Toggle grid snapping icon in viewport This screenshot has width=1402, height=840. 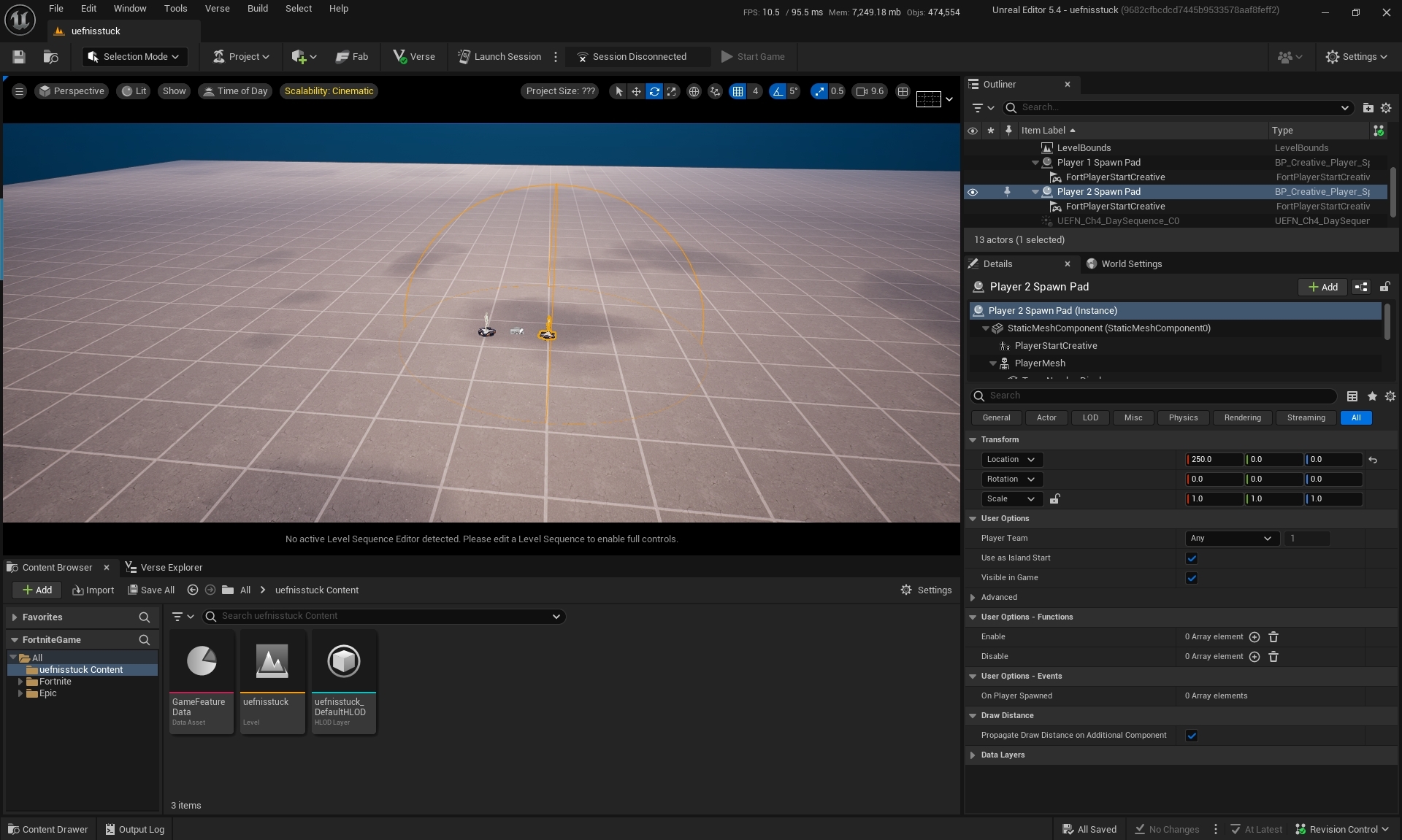click(738, 91)
